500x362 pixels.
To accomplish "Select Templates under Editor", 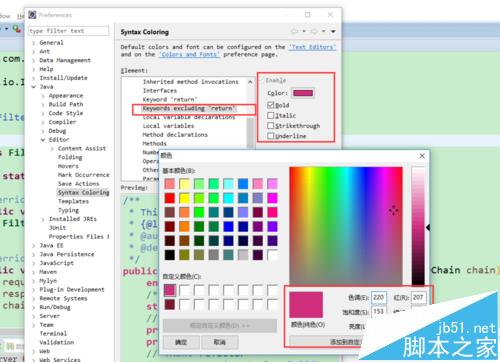I will click(73, 201).
